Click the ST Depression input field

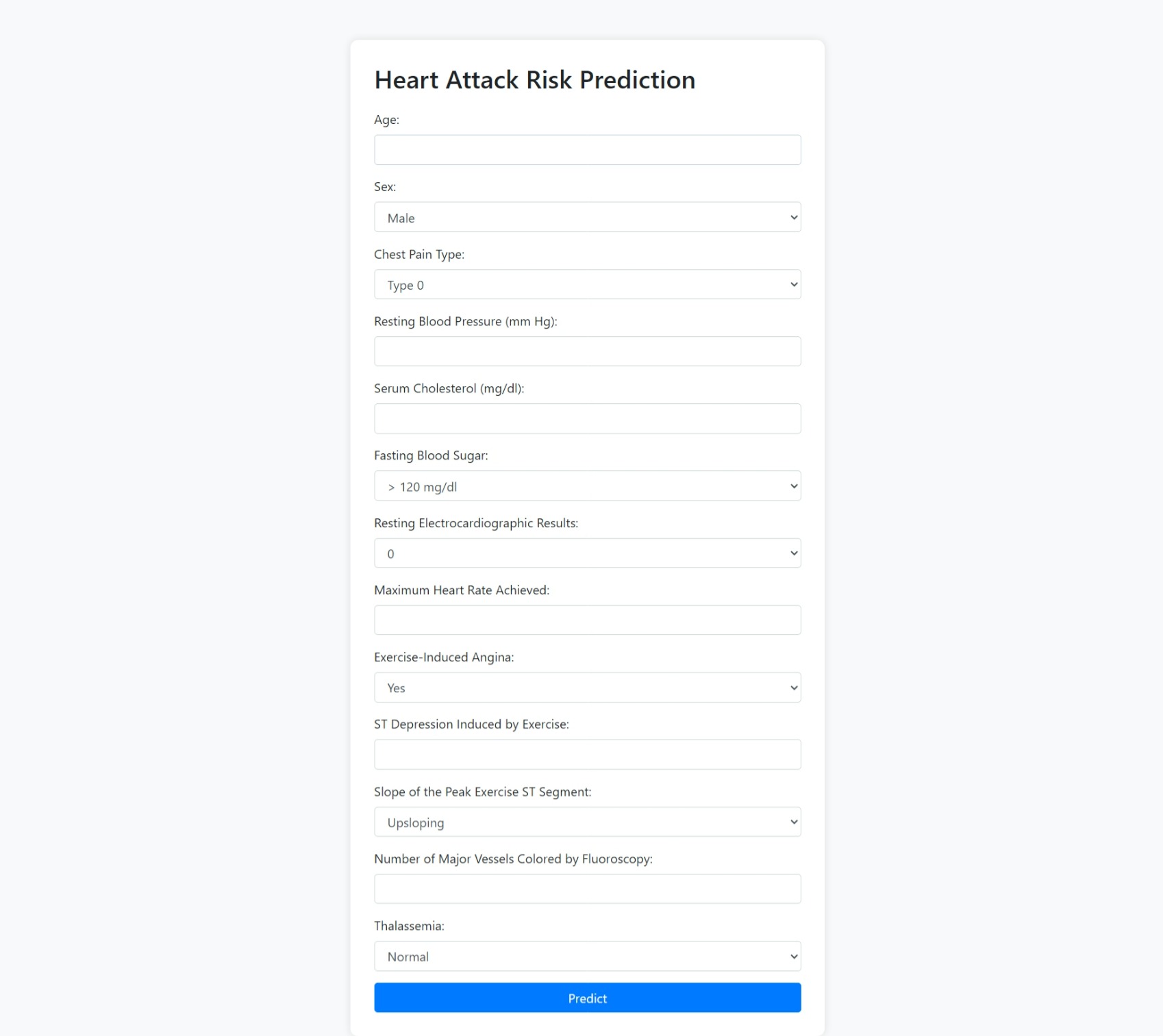coord(587,755)
